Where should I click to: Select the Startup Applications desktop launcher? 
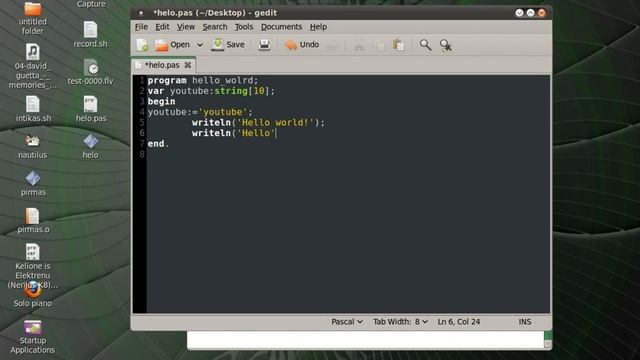coord(33,337)
